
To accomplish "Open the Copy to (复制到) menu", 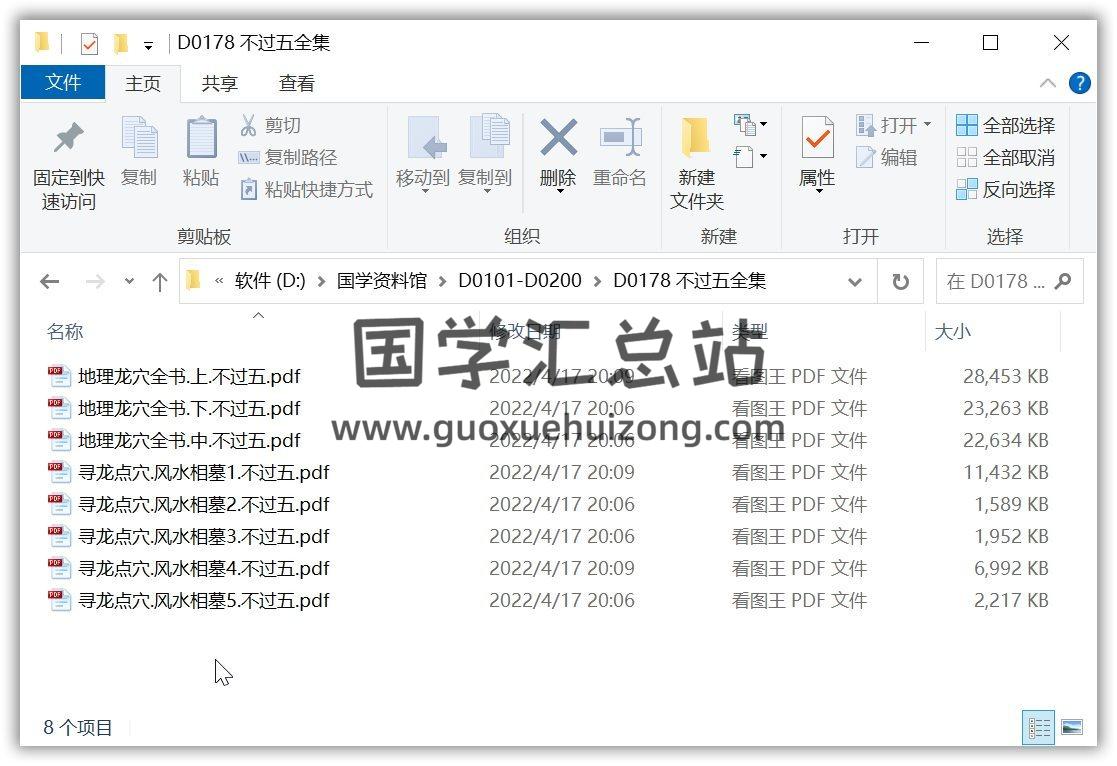I will pos(486,153).
